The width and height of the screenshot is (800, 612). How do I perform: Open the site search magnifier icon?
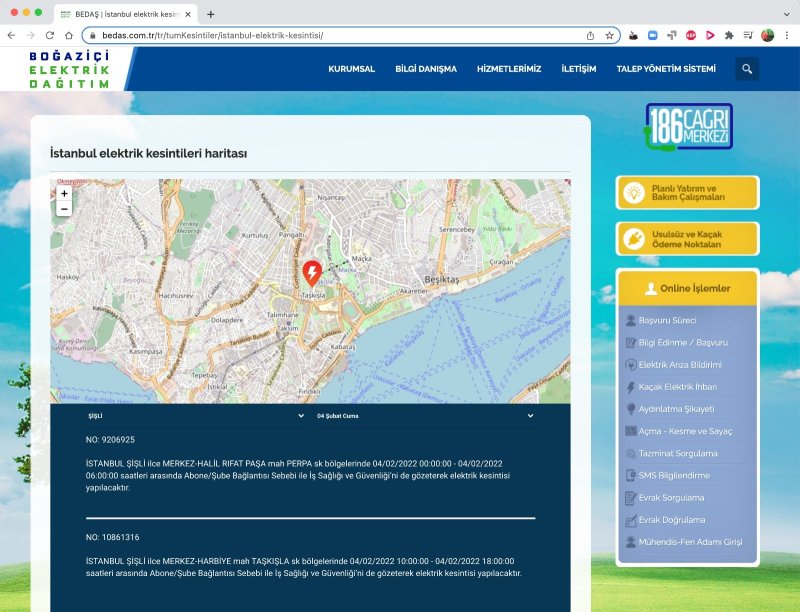(747, 69)
